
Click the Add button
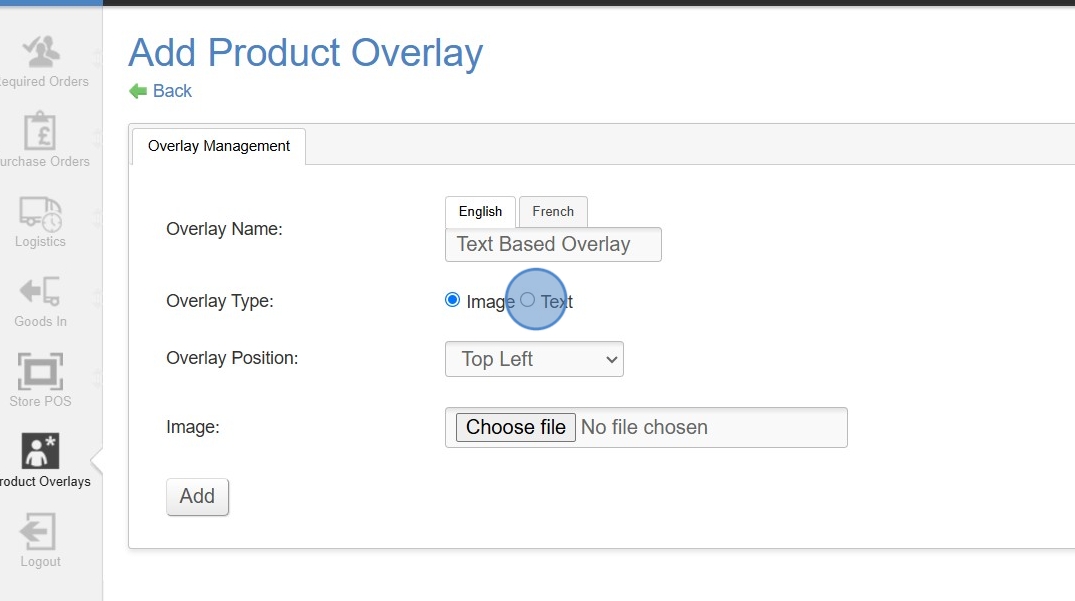click(197, 496)
